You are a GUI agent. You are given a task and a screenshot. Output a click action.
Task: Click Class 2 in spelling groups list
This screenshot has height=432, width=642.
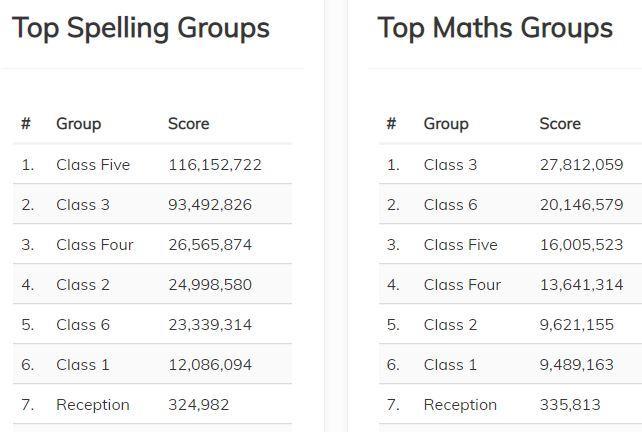pos(83,285)
